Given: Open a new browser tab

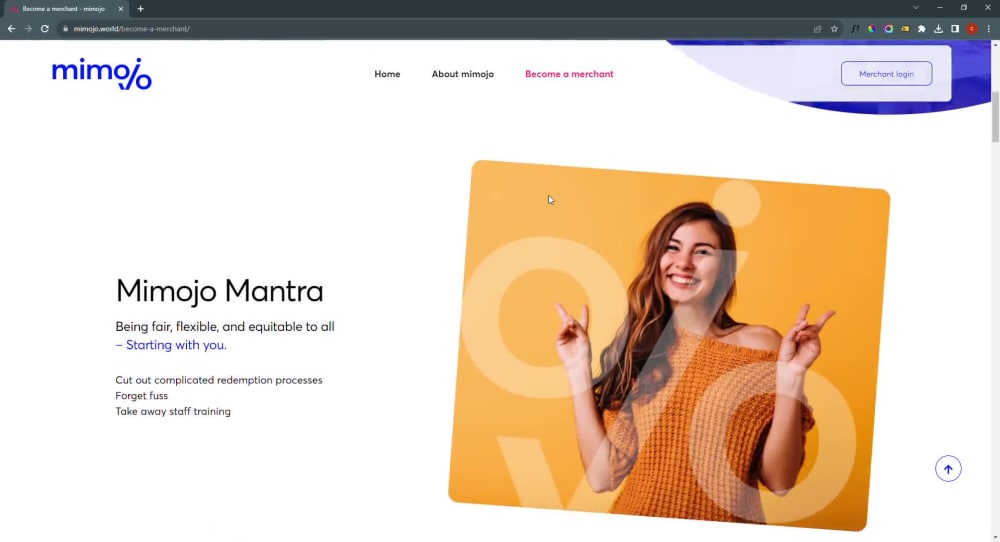Looking at the screenshot, I should [x=140, y=9].
